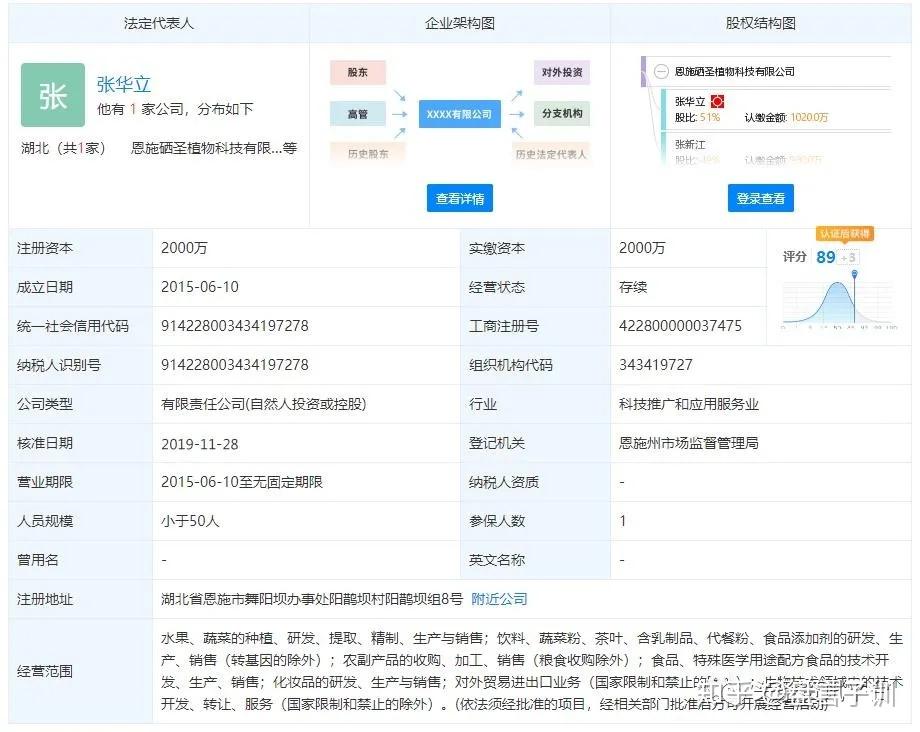This screenshot has height=732, width=920.
Task: Click the central XXXX有限公司 node
Action: tap(458, 113)
